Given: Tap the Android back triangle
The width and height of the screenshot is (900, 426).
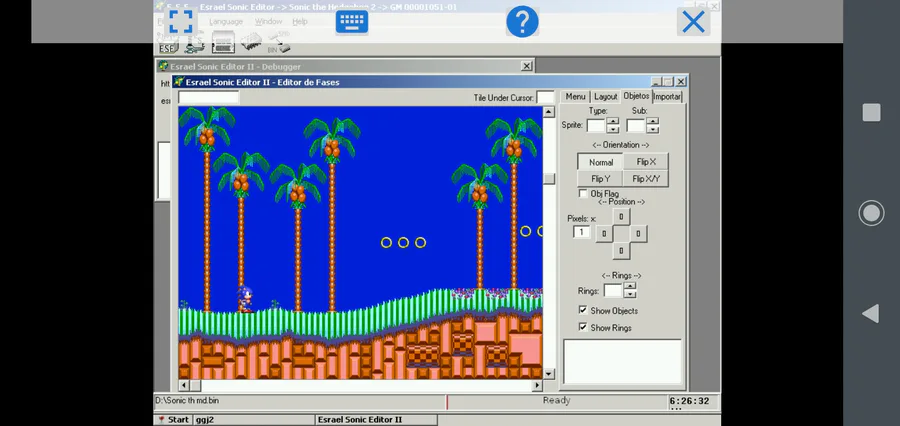Looking at the screenshot, I should click(x=871, y=313).
